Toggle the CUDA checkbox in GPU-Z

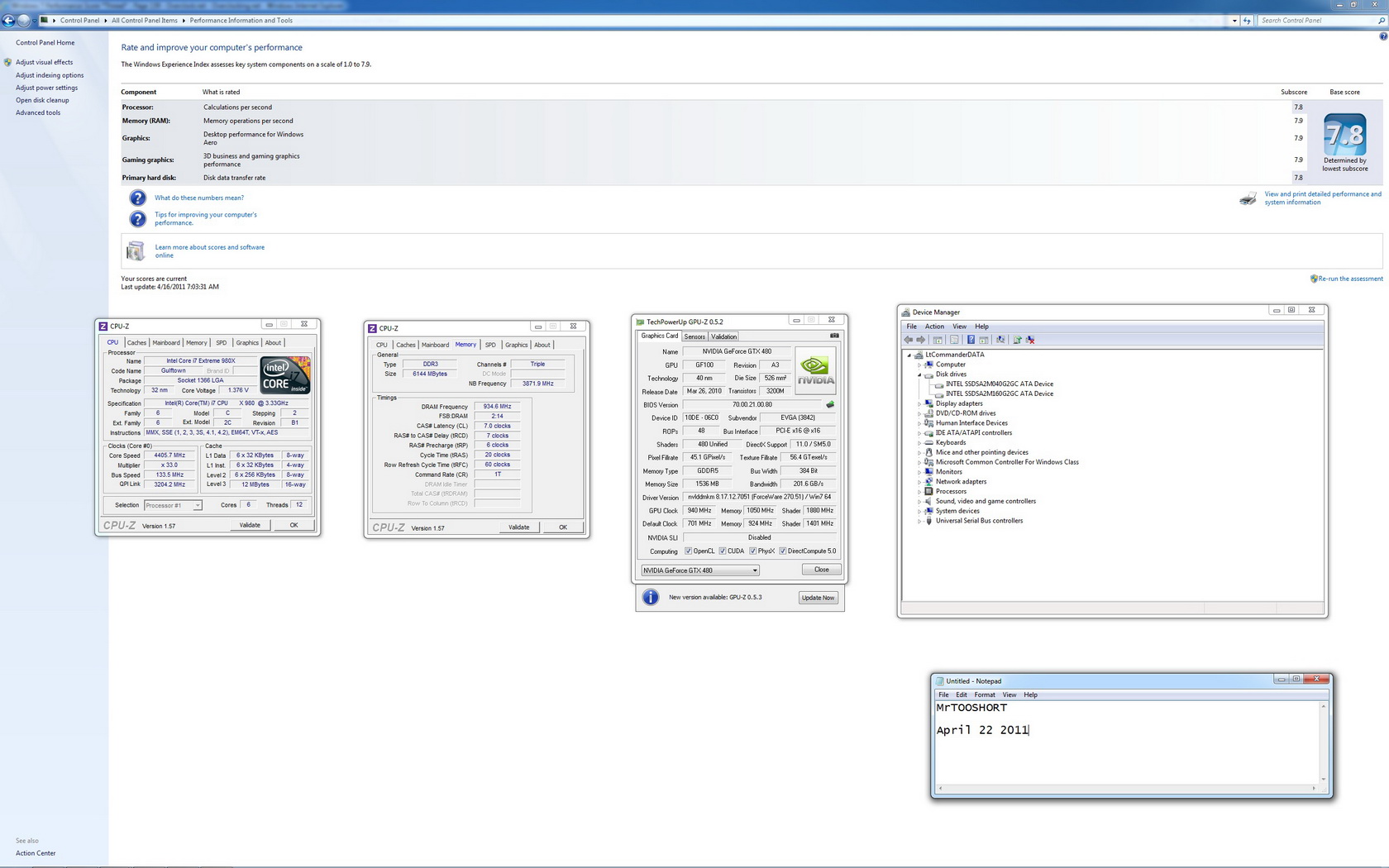pos(723,551)
